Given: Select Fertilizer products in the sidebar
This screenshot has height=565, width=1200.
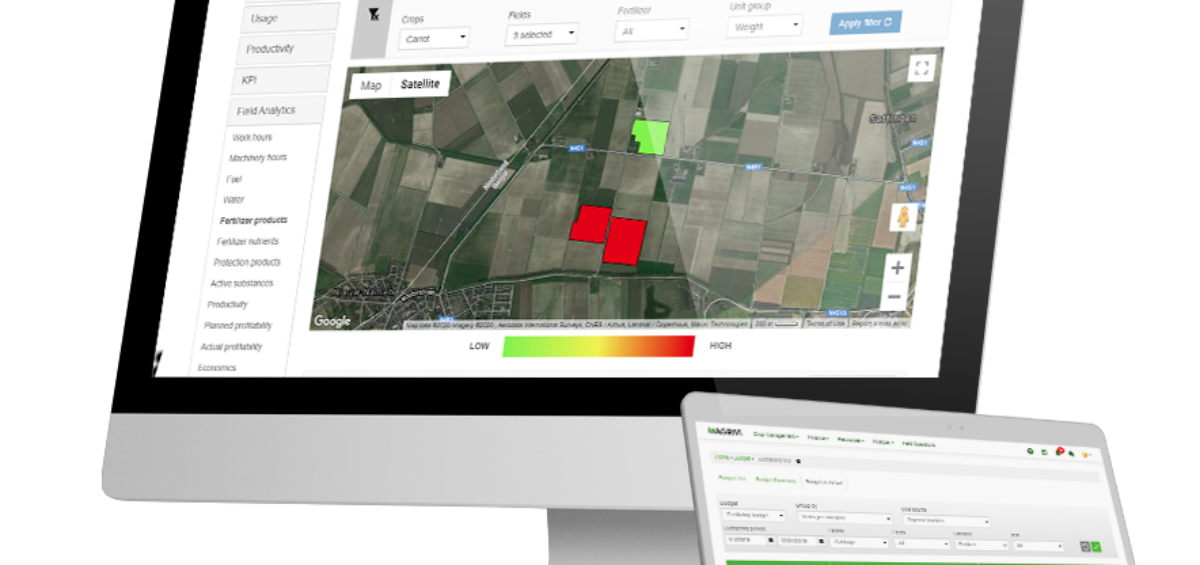Looking at the screenshot, I should coord(254,220).
